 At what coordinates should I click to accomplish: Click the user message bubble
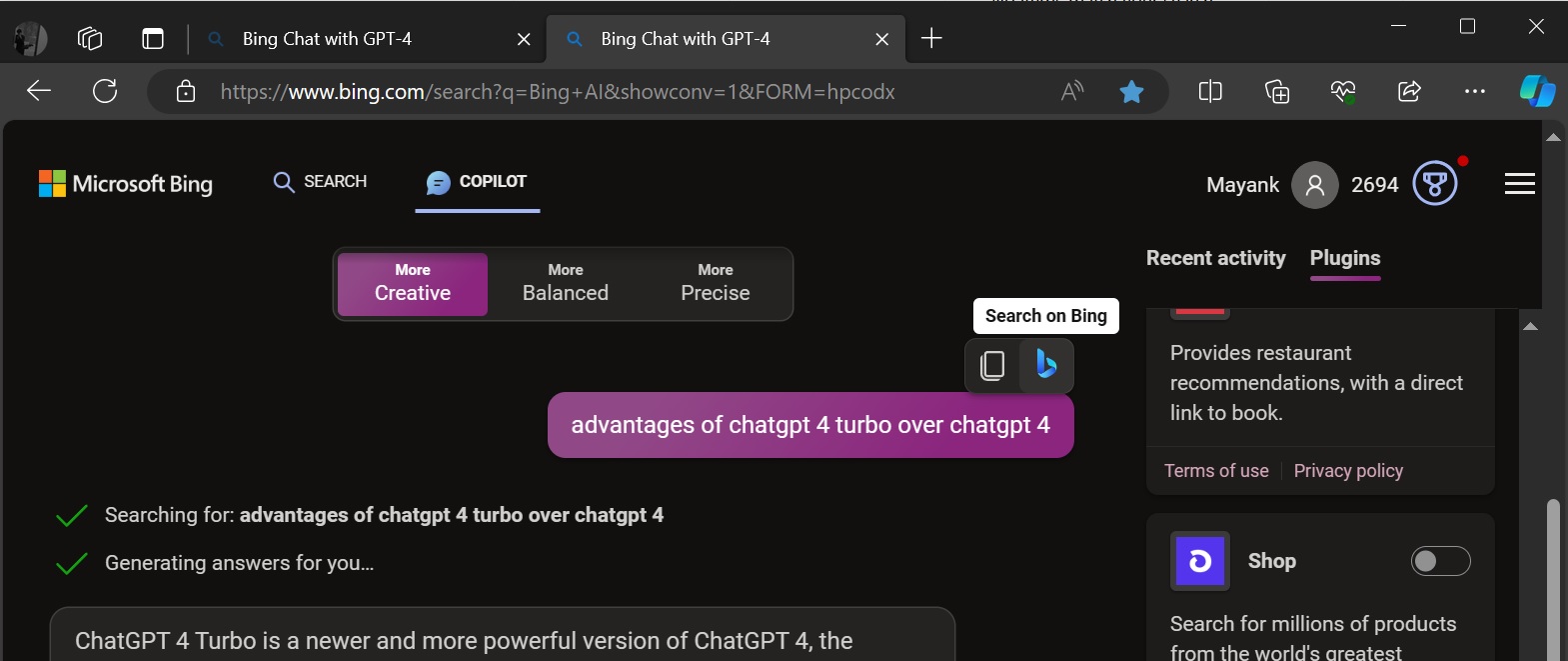point(810,425)
